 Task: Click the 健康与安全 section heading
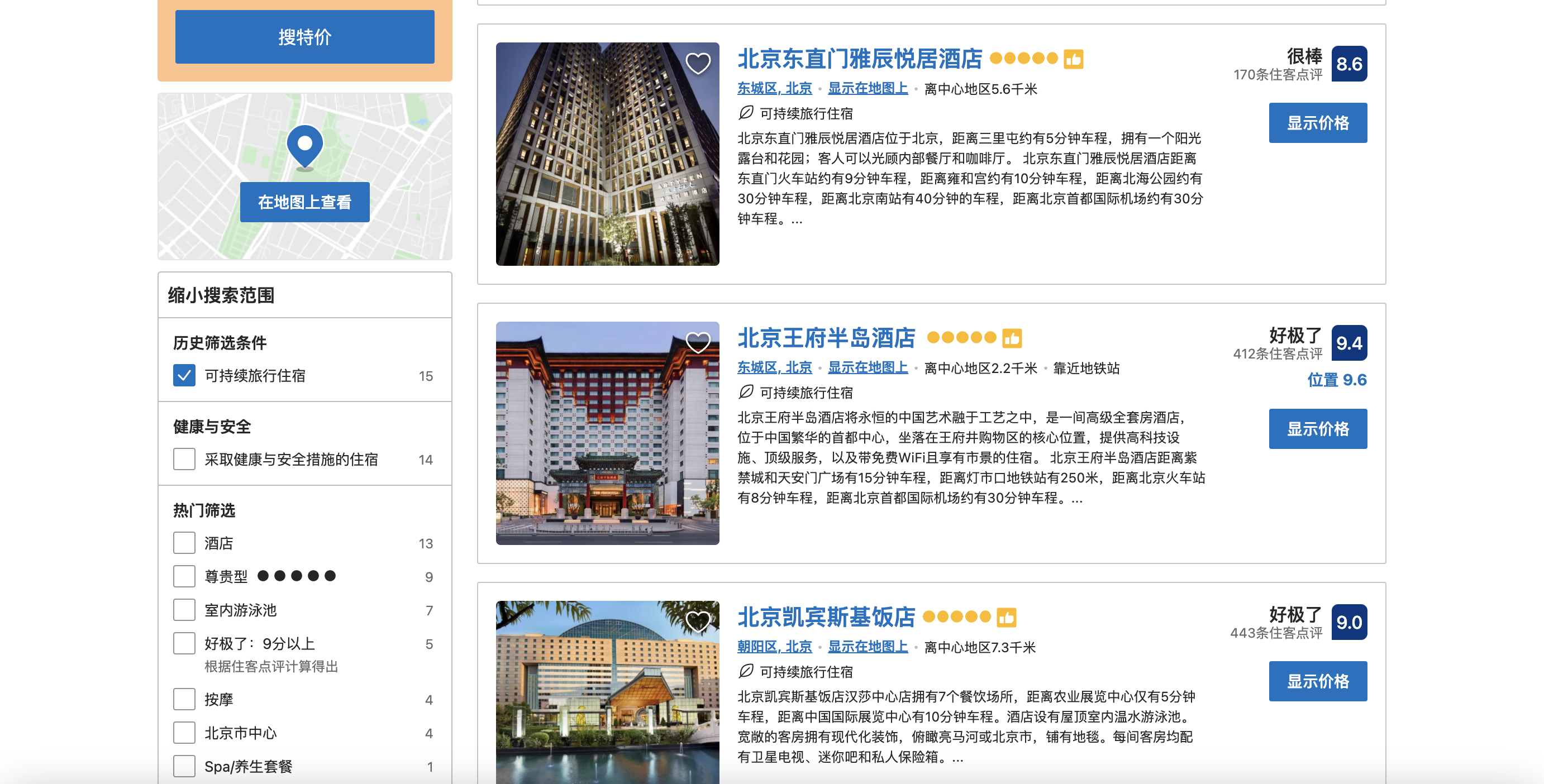[x=212, y=427]
